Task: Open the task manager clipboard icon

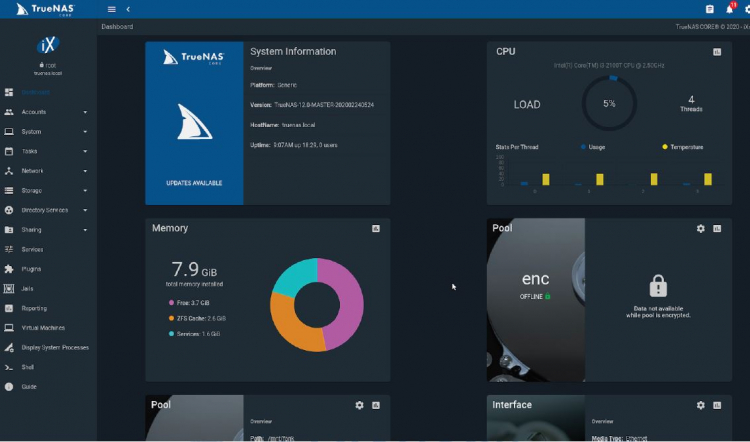Action: click(x=710, y=9)
